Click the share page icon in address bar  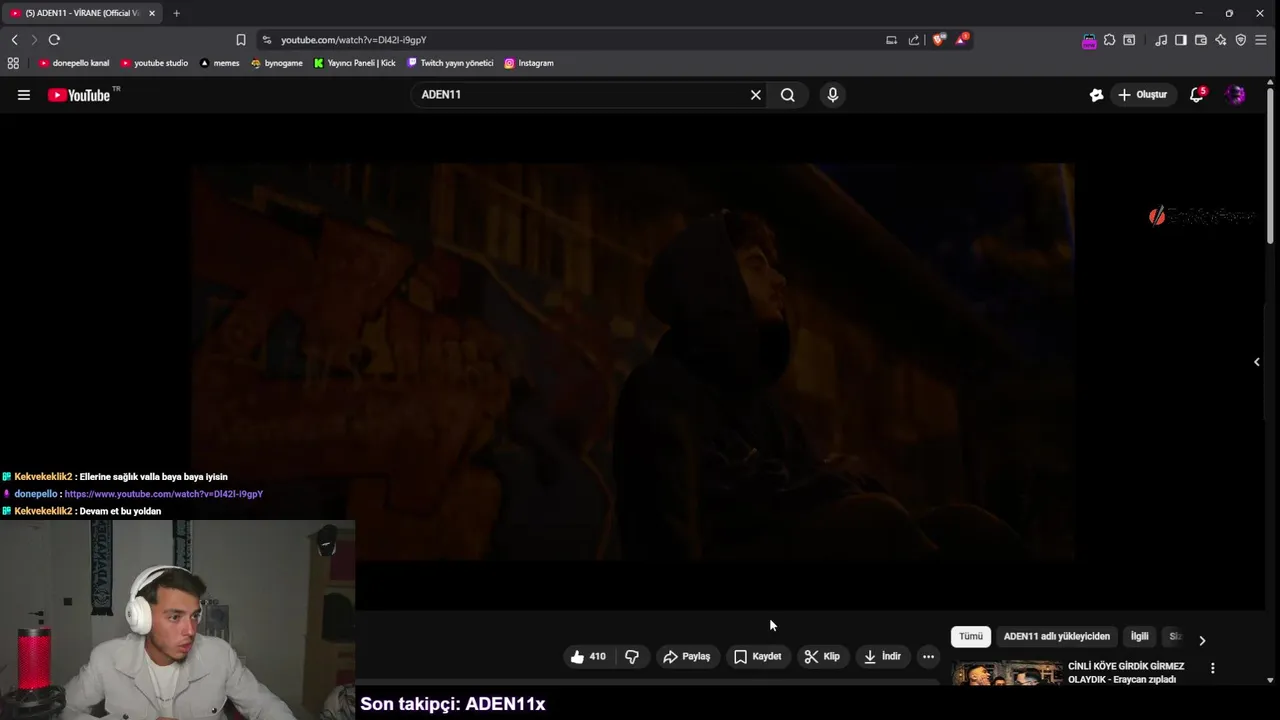[x=914, y=40]
